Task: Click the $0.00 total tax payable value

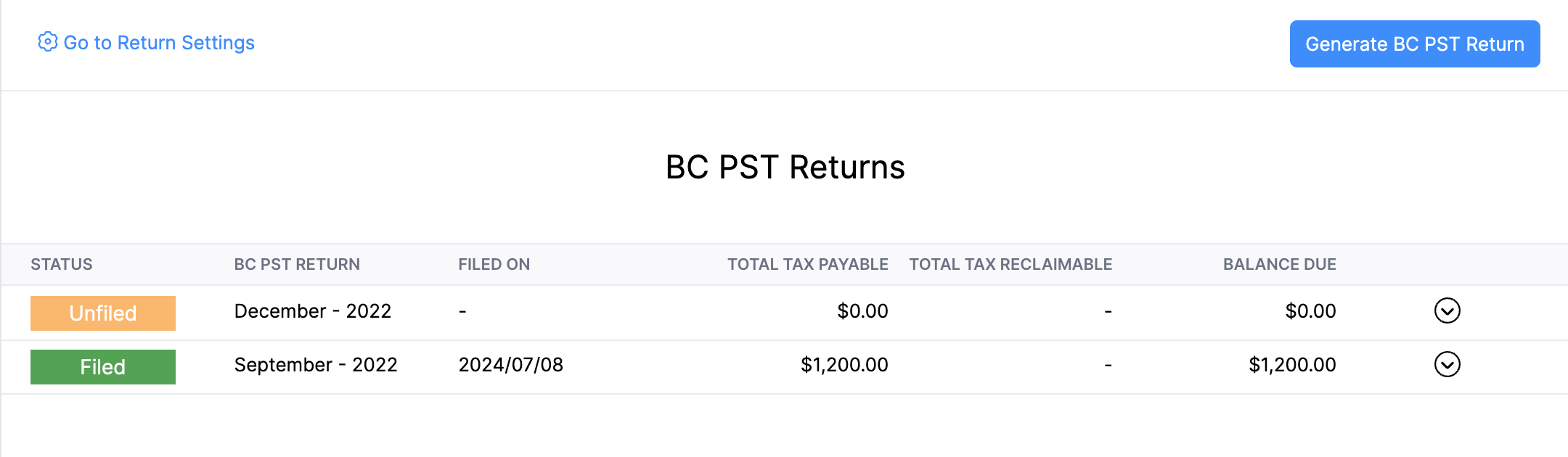Action: click(862, 311)
